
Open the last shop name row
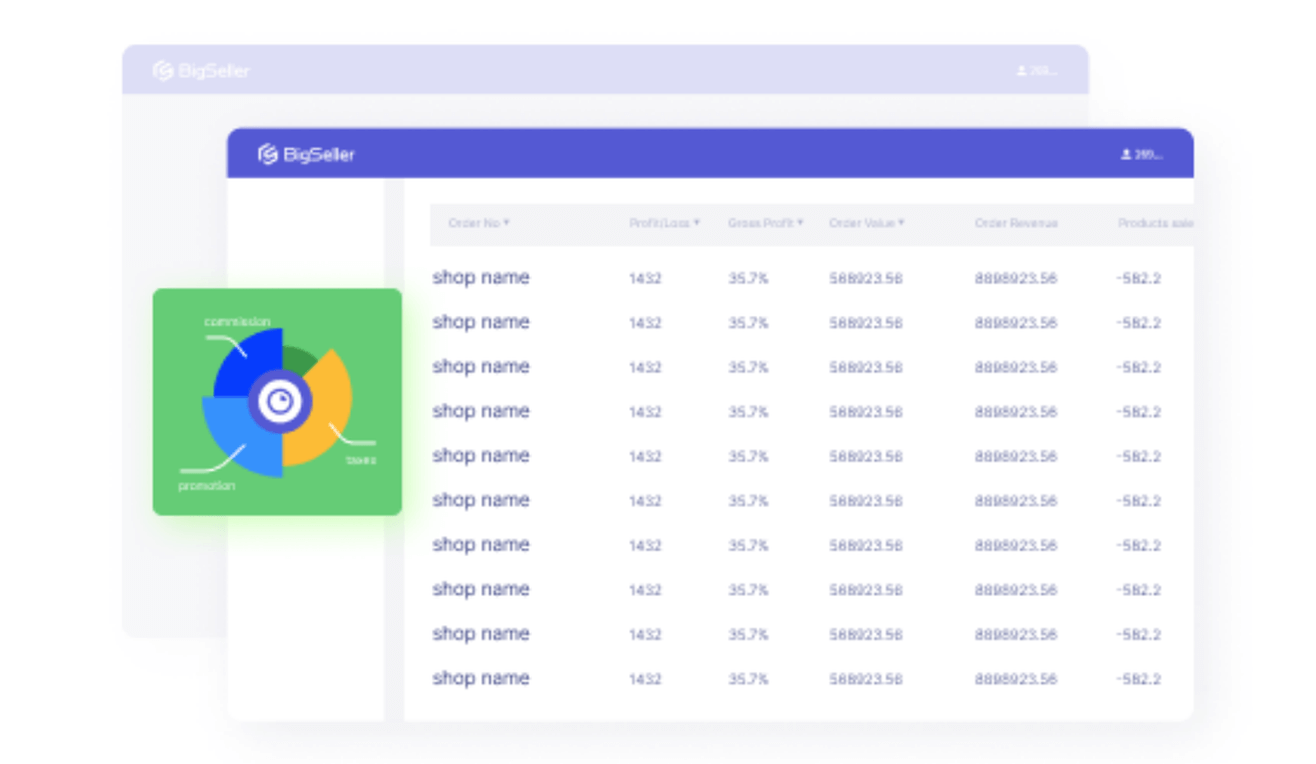pos(480,678)
